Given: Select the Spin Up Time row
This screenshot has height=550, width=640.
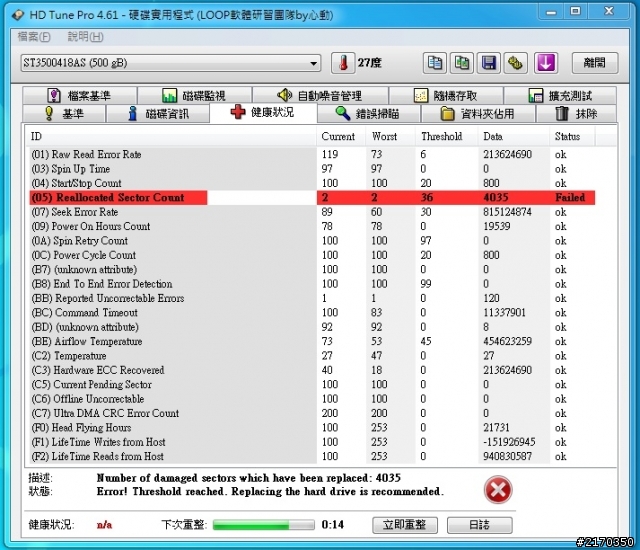Looking at the screenshot, I should point(312,169).
